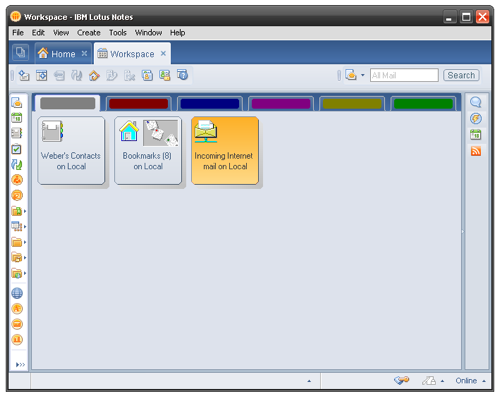This screenshot has height=399, width=500.
Task: Select the Incoming Internet mail on Local tile
Action: tap(225, 150)
